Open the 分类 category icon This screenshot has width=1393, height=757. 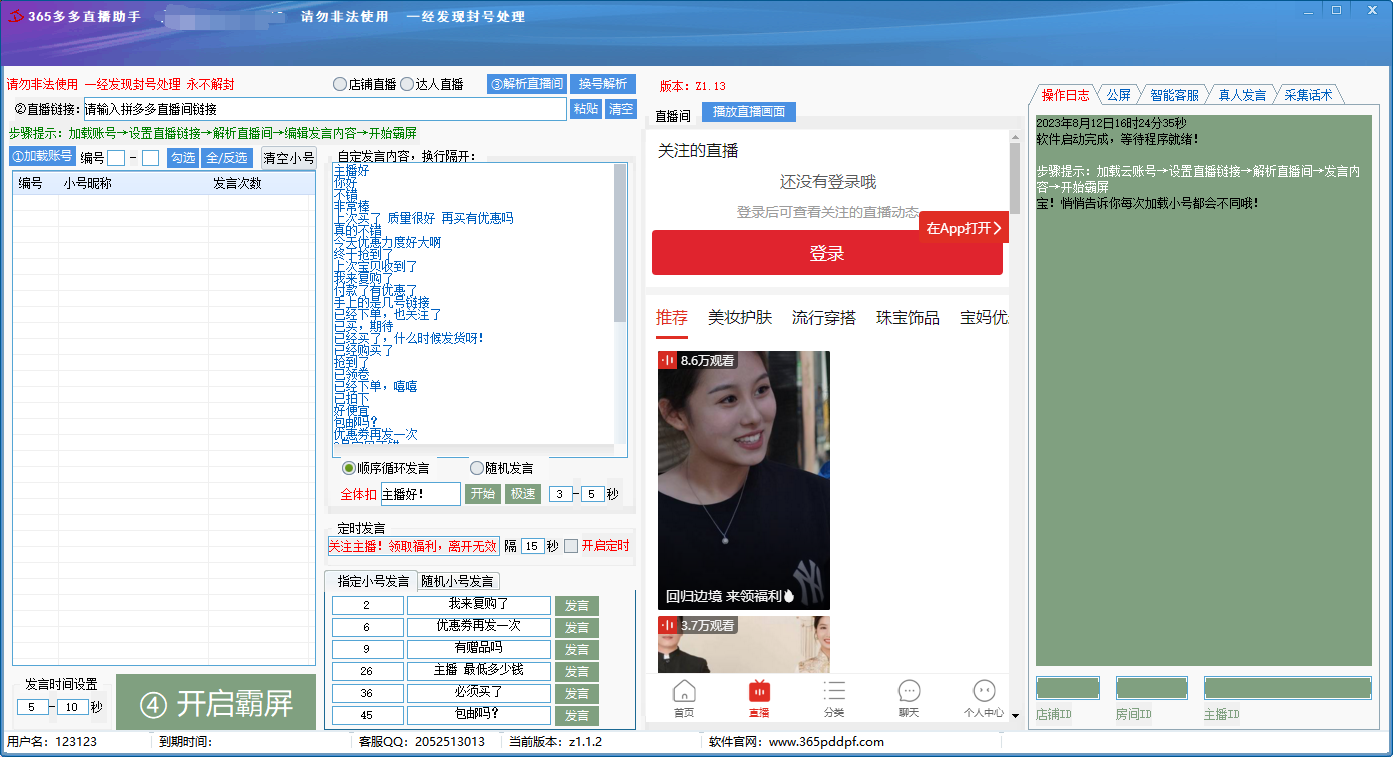click(834, 697)
